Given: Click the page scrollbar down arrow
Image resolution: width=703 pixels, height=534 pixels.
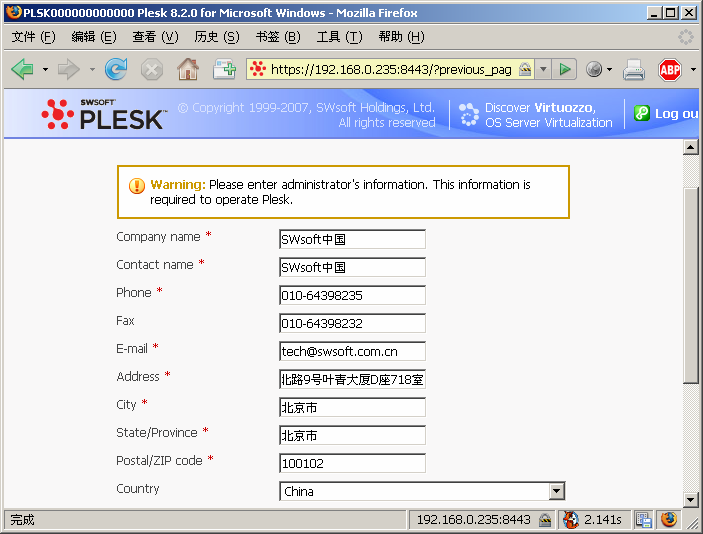Looking at the screenshot, I should 690,499.
